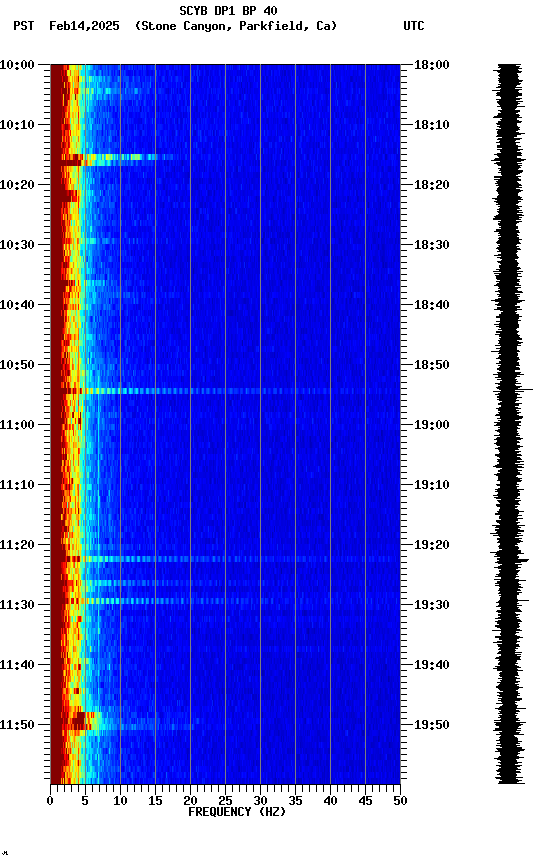Click the title text SCYB DP1 BP 40
The width and height of the screenshot is (552, 864).
click(228, 10)
